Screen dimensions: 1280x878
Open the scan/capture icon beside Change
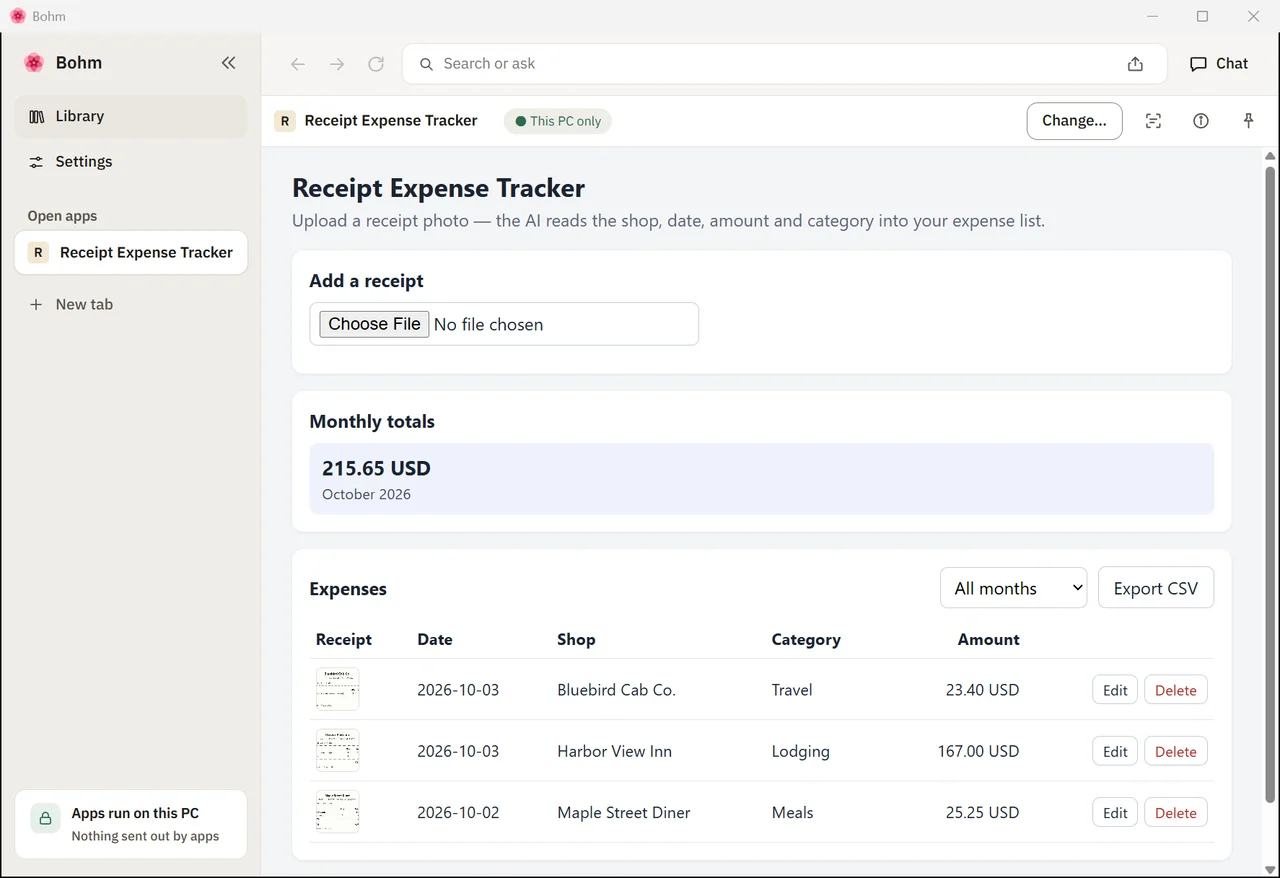[1153, 121]
